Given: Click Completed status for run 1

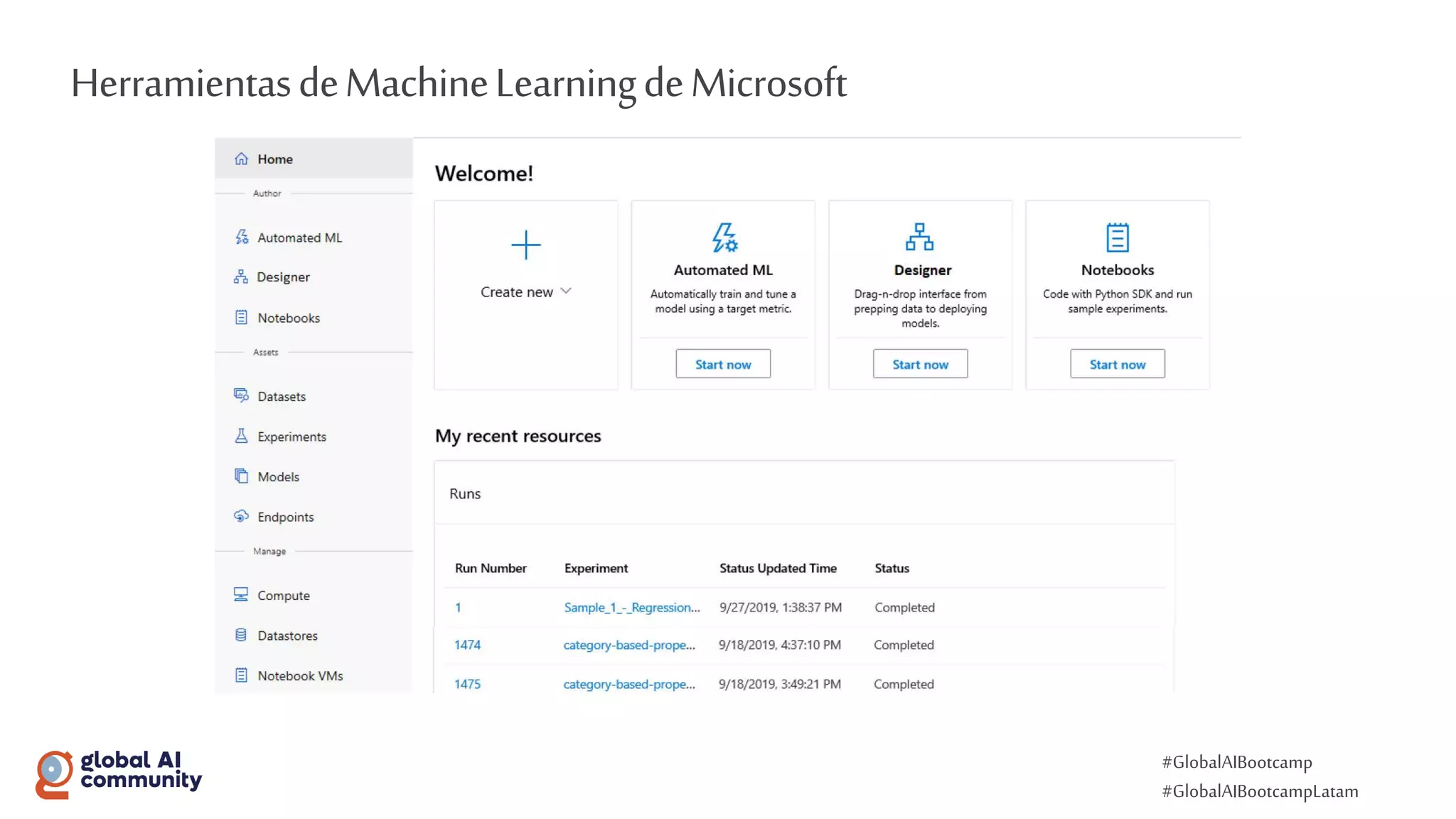Looking at the screenshot, I should point(904,607).
